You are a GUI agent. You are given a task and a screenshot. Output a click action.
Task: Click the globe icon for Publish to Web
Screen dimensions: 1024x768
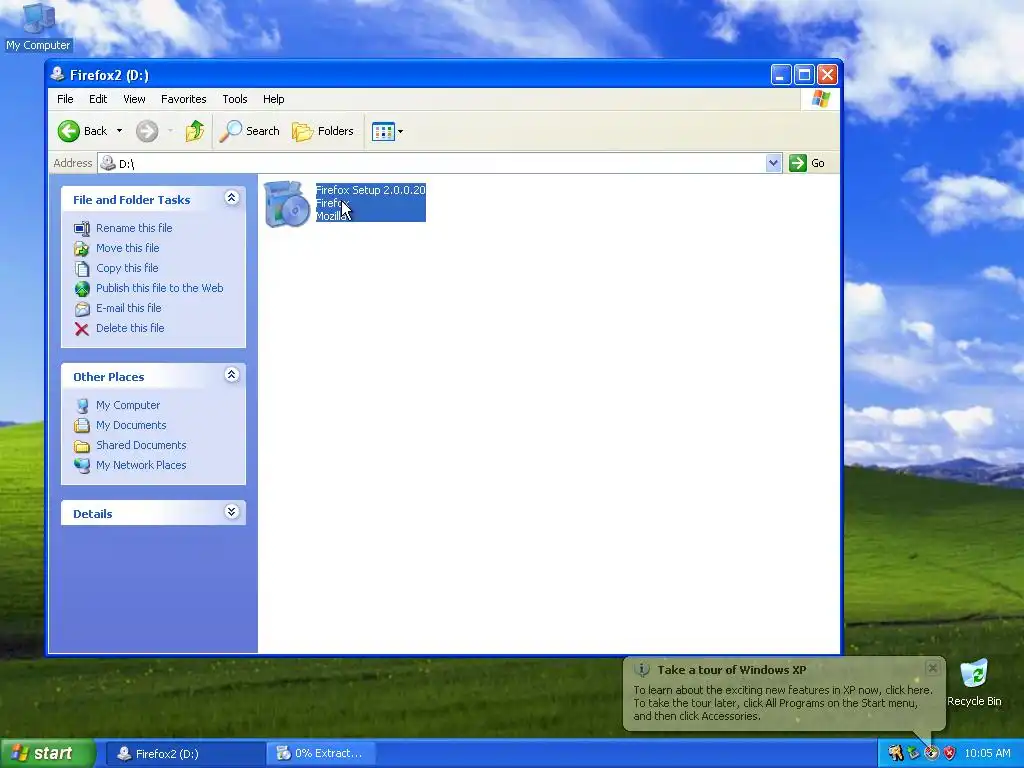(82, 289)
